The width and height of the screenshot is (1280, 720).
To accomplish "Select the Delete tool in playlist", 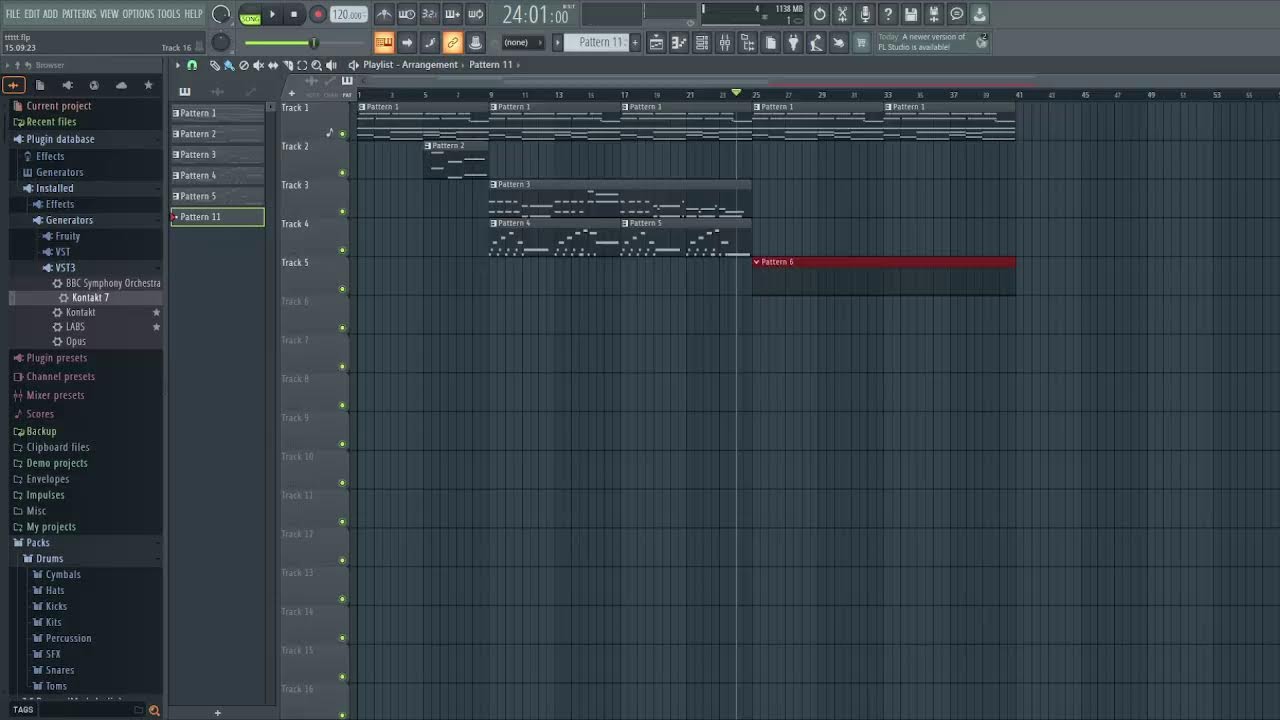I will (244, 65).
